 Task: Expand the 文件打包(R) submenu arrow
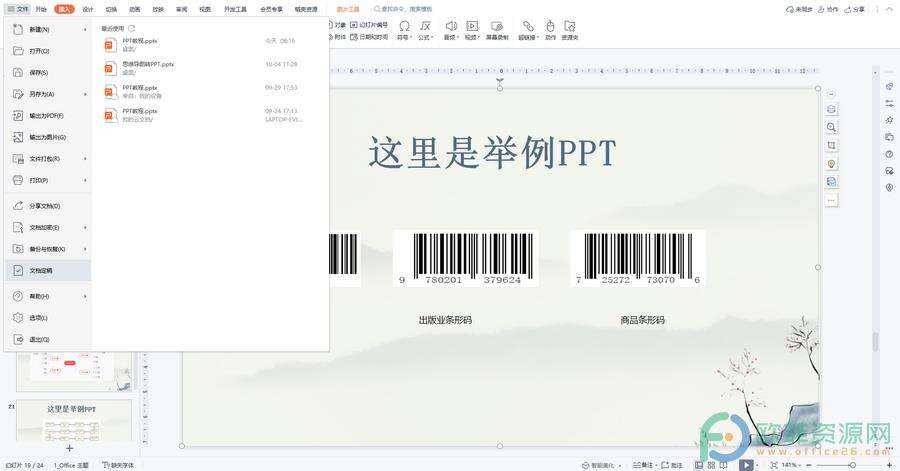pyautogui.click(x=85, y=159)
